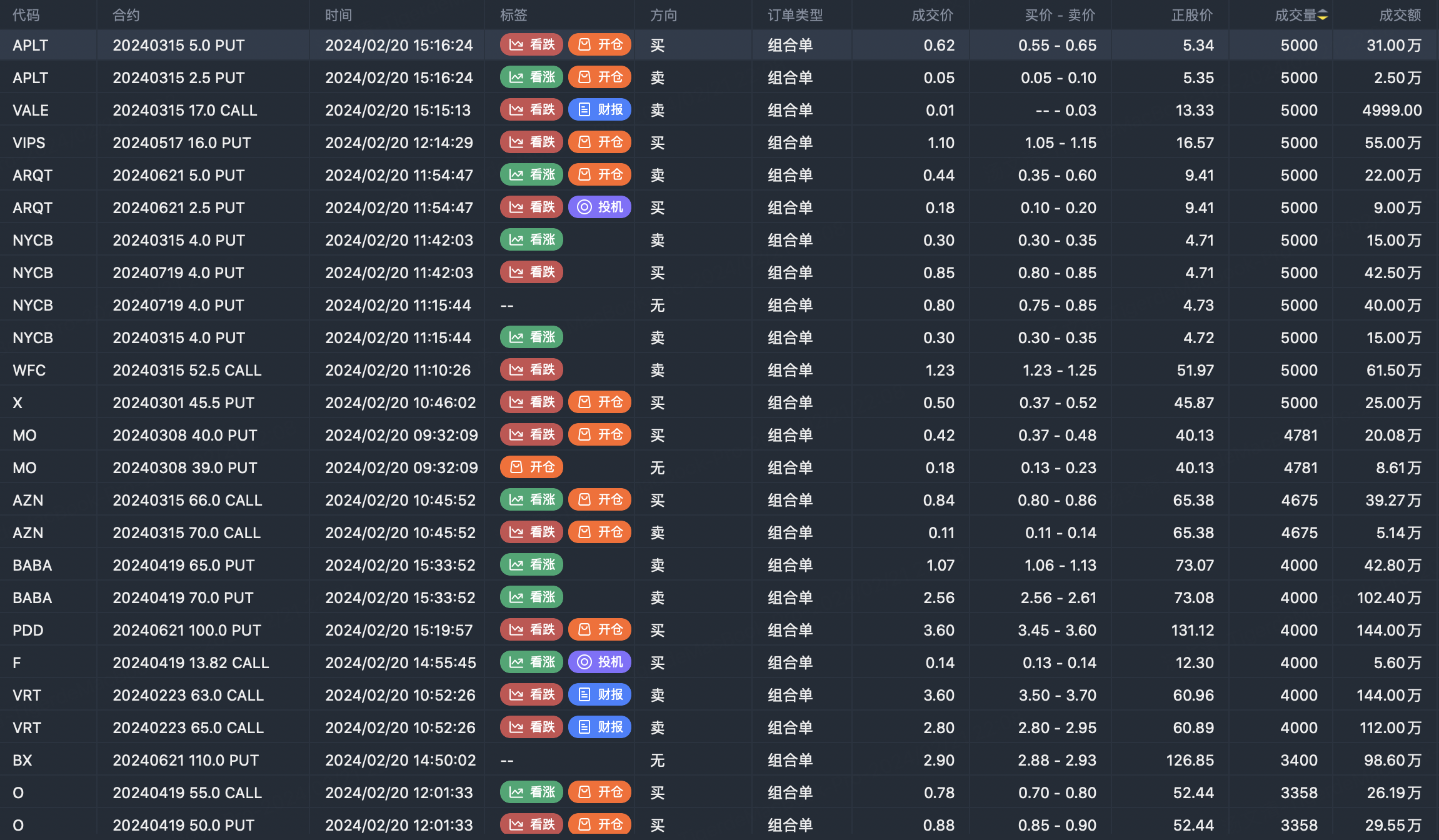Click the 标签 column header
Viewport: 1439px width, 840px height.
(x=513, y=15)
